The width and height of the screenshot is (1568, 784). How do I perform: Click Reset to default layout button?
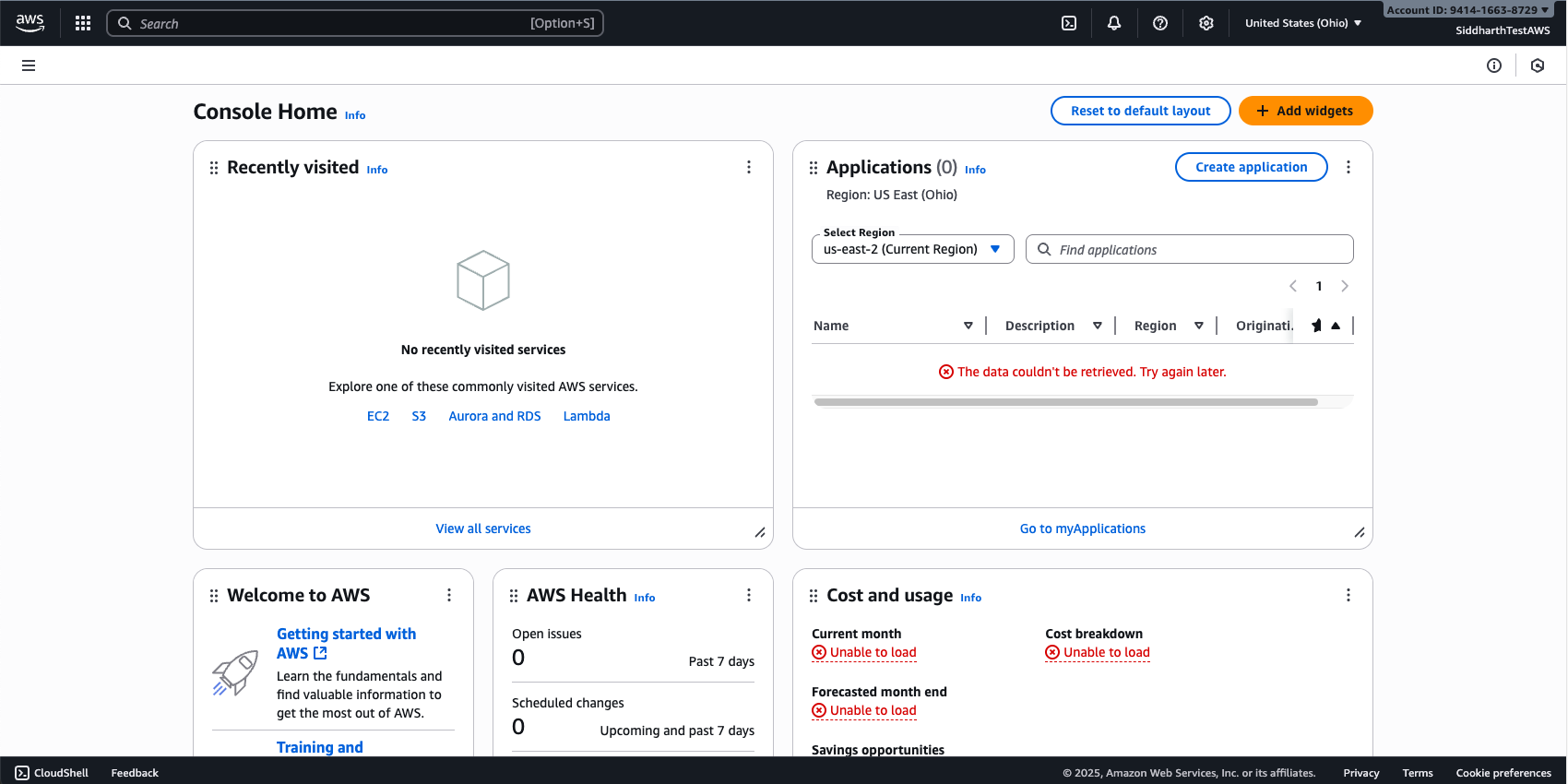(x=1141, y=111)
